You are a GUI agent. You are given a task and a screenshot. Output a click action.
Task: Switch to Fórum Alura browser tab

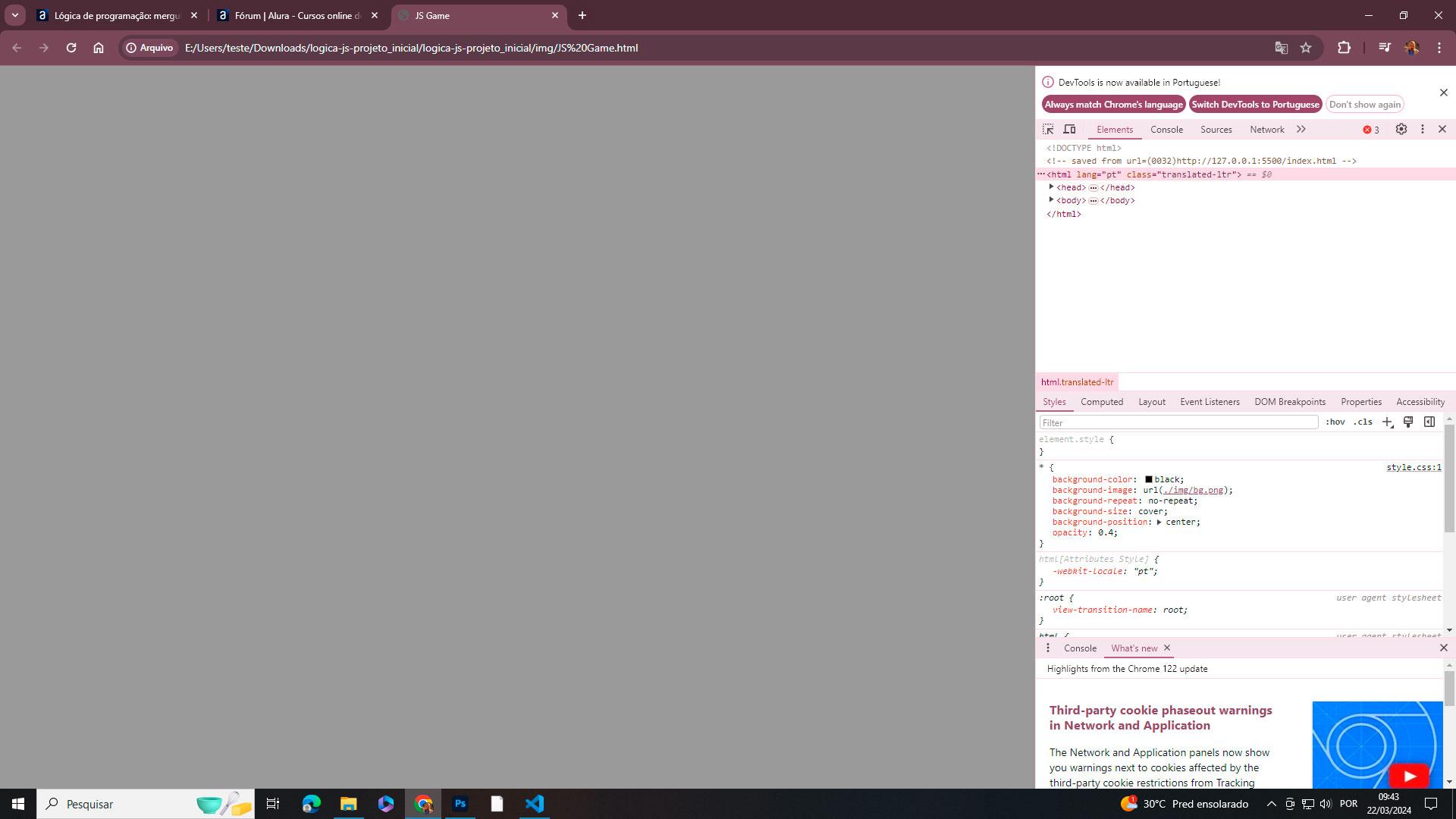(x=297, y=15)
